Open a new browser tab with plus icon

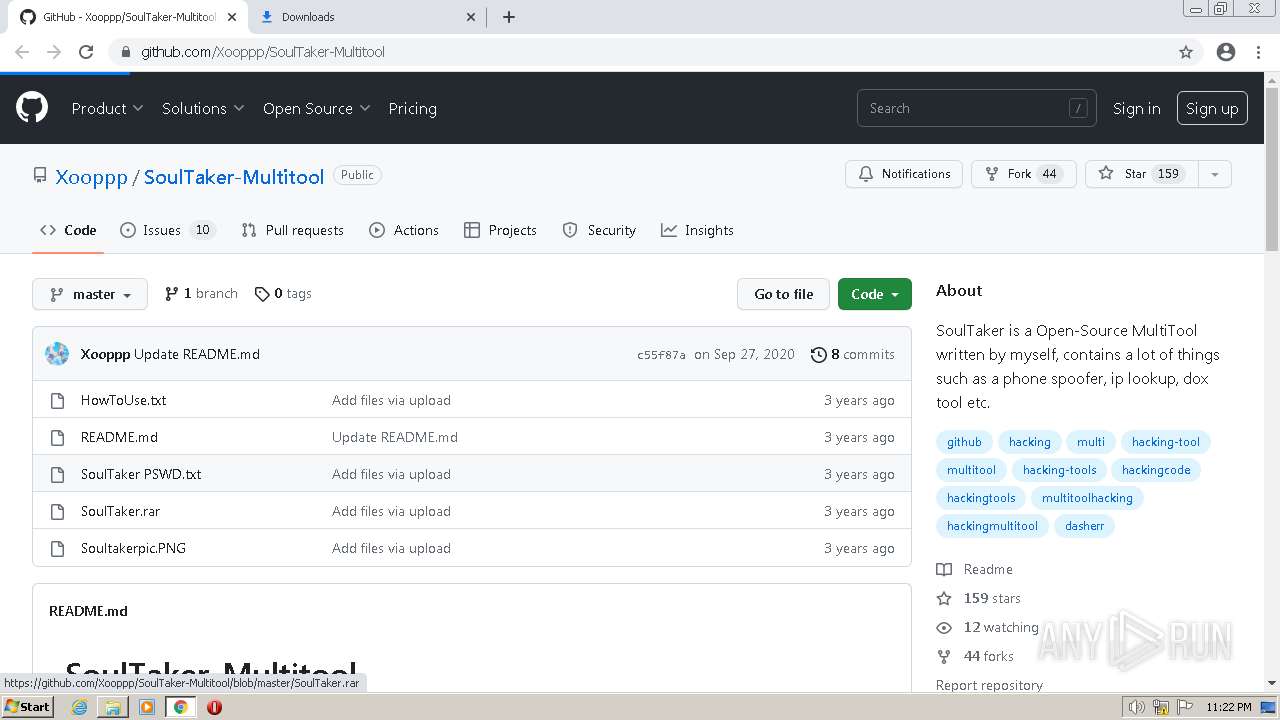point(508,17)
